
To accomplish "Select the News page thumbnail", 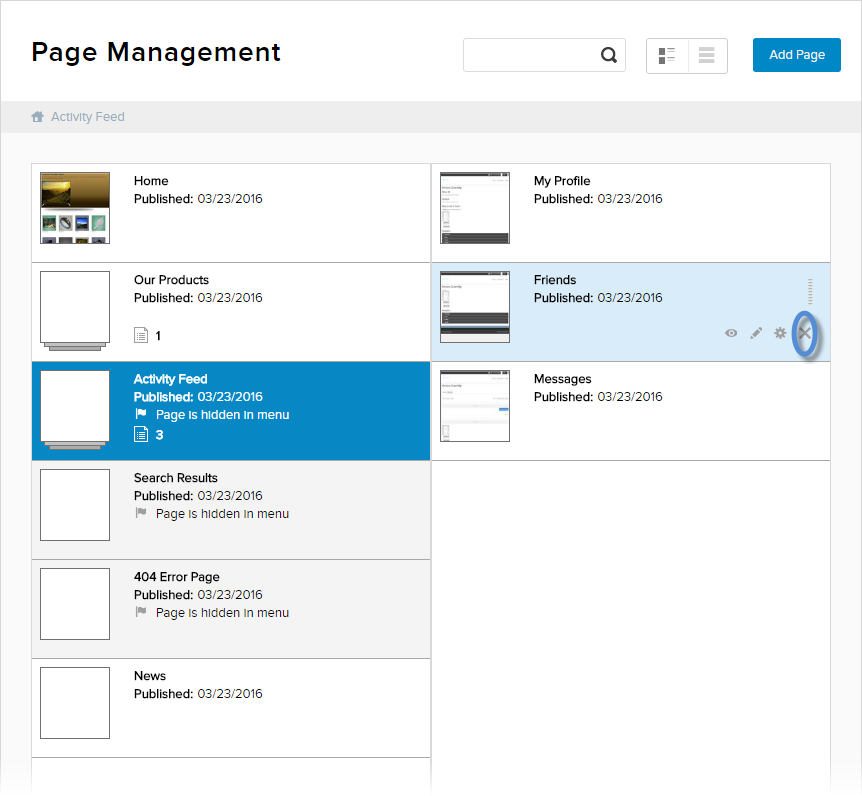I will coord(75,703).
